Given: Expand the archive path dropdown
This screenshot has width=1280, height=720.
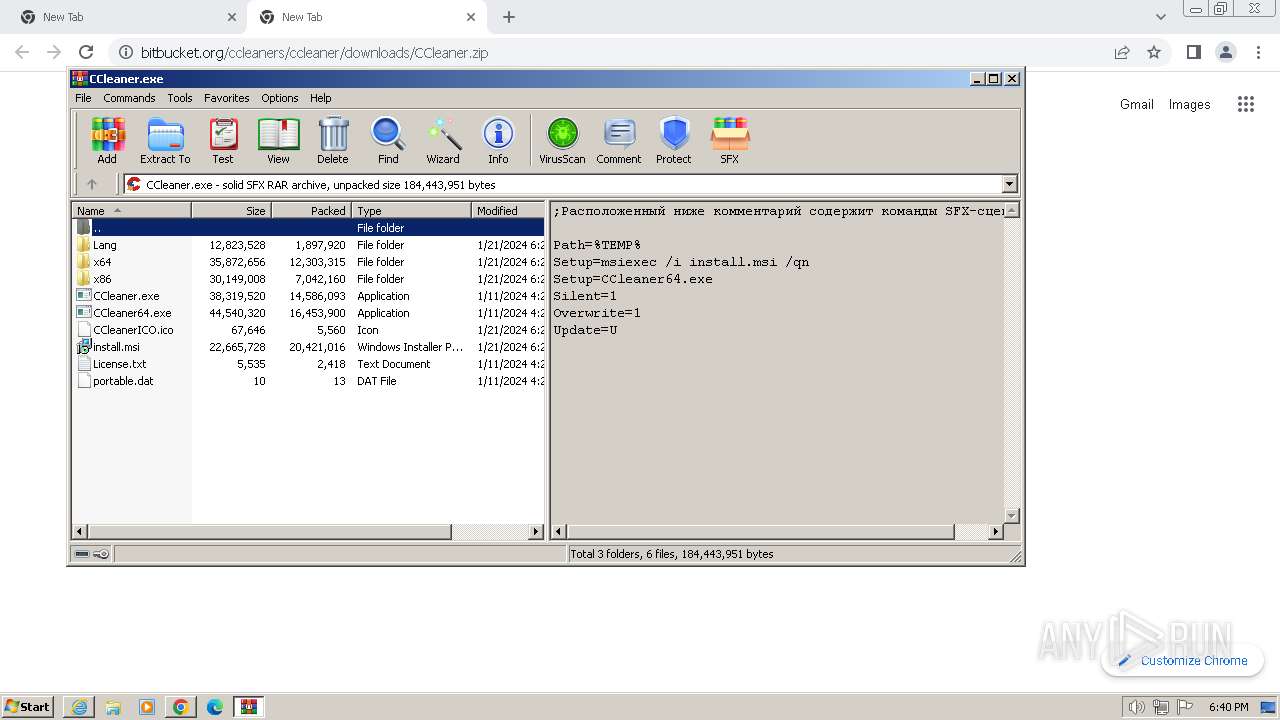Looking at the screenshot, I should [1009, 184].
